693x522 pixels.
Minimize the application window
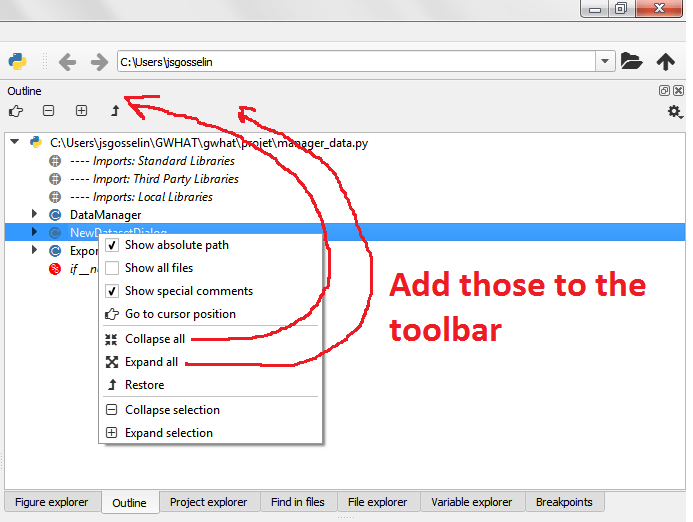[595, 8]
